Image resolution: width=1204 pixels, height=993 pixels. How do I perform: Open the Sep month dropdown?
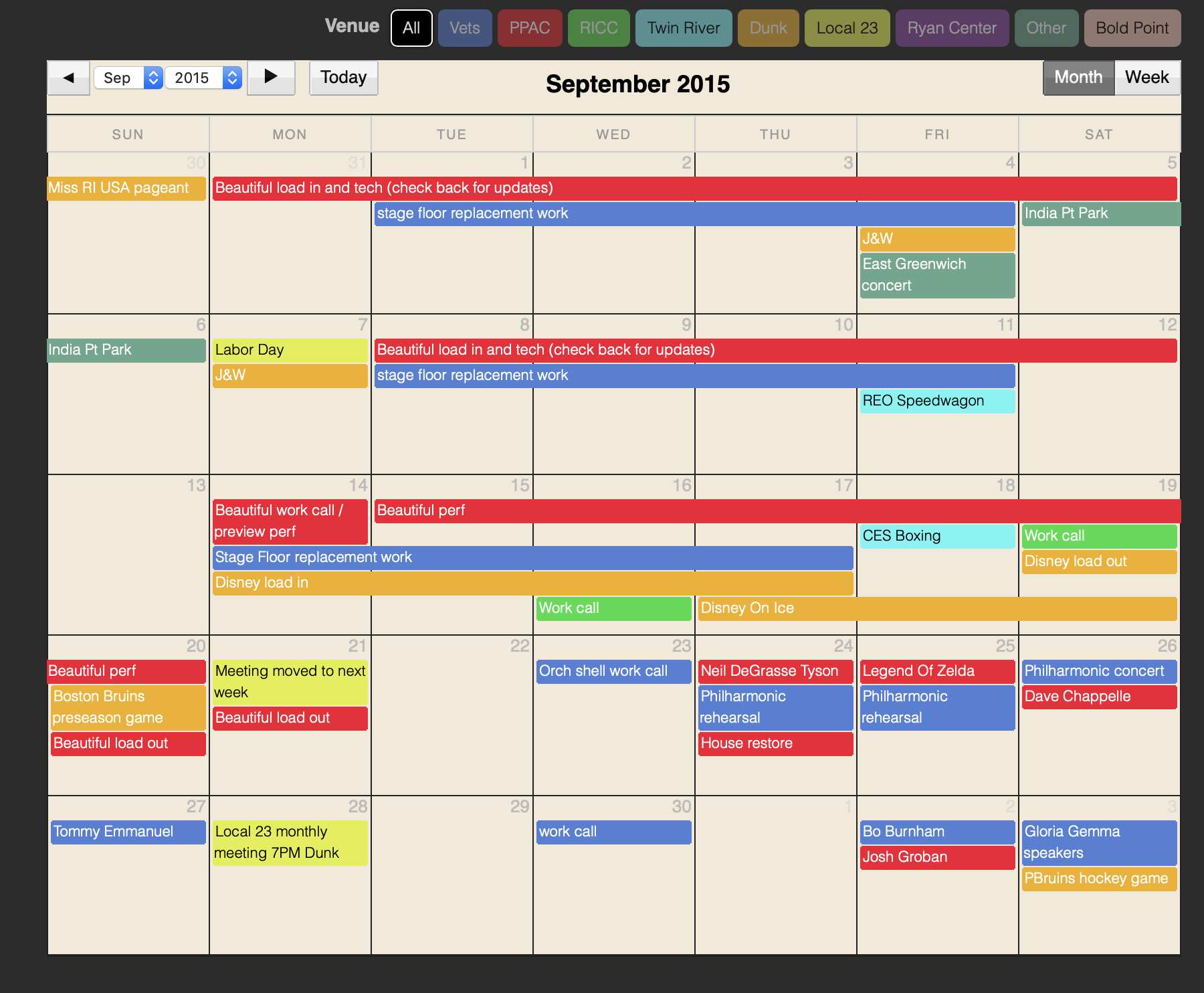(x=128, y=78)
